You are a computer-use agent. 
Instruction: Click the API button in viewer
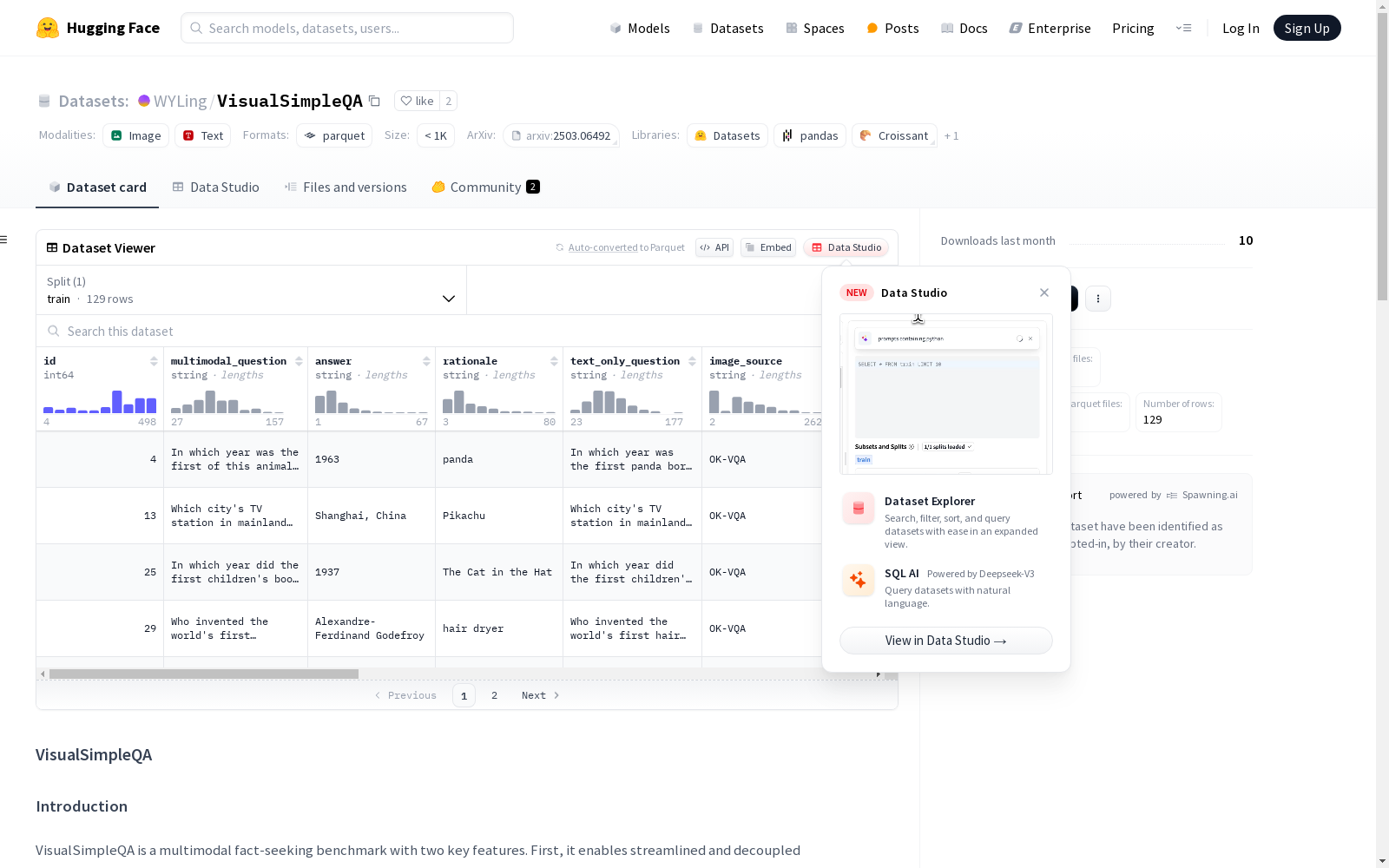714,247
